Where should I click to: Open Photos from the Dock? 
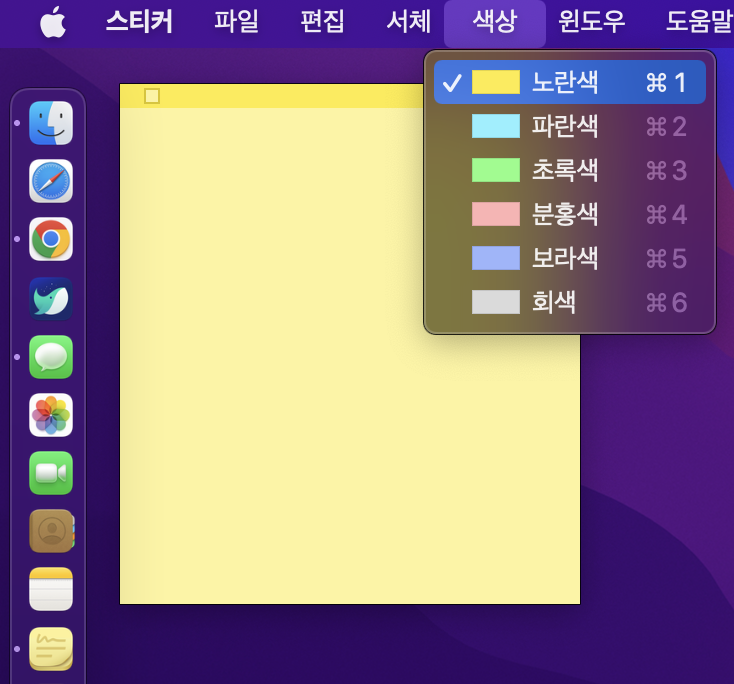(51, 415)
